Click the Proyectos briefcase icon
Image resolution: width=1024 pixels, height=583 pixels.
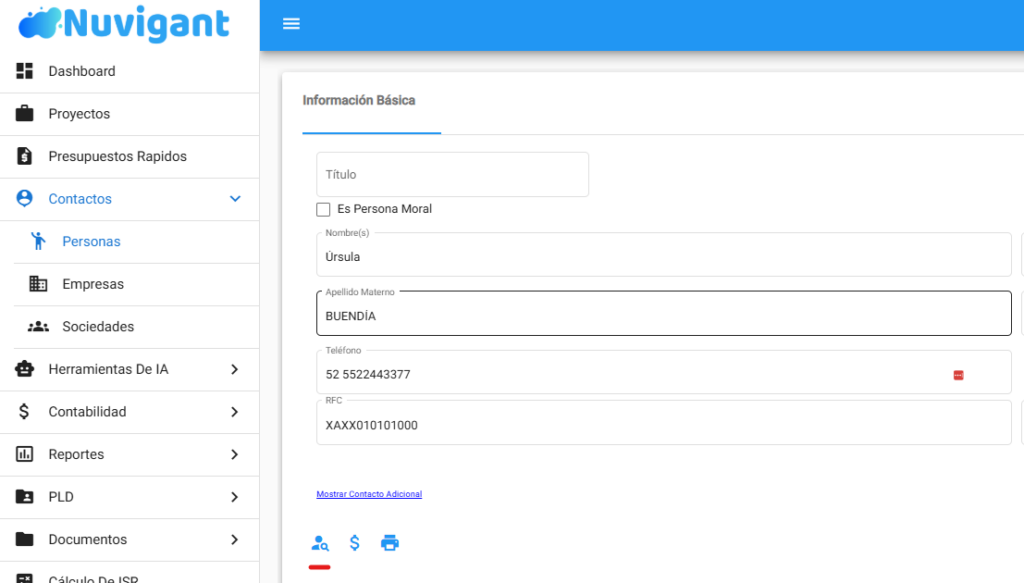(x=24, y=114)
